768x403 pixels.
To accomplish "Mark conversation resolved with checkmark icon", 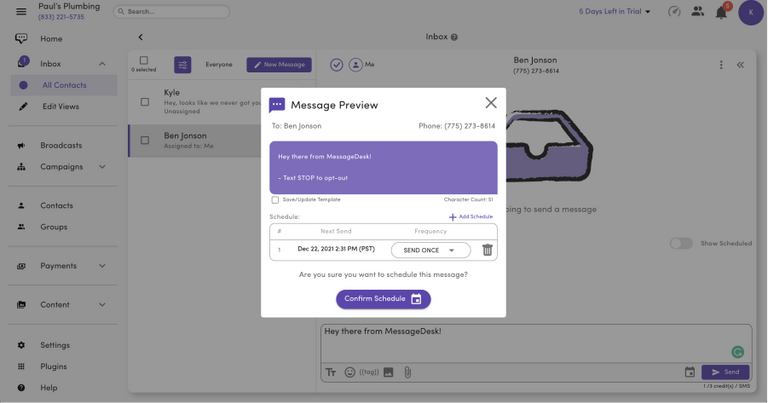I will [x=336, y=65].
